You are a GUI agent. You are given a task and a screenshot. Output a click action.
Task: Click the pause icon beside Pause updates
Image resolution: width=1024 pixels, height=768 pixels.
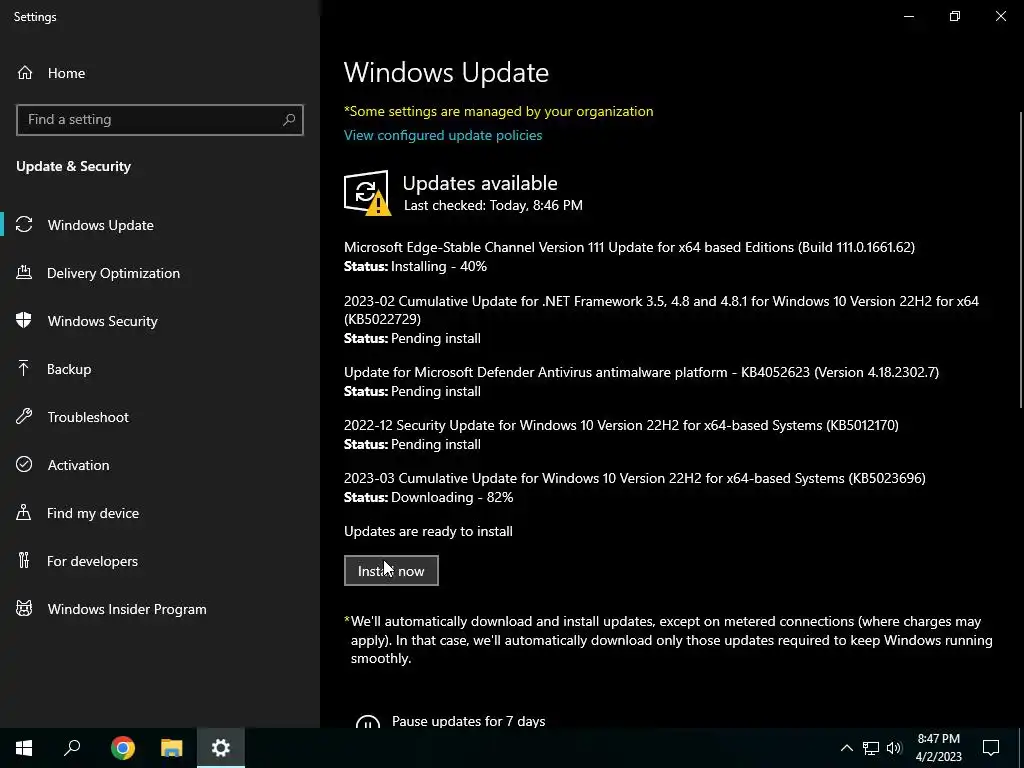368,721
